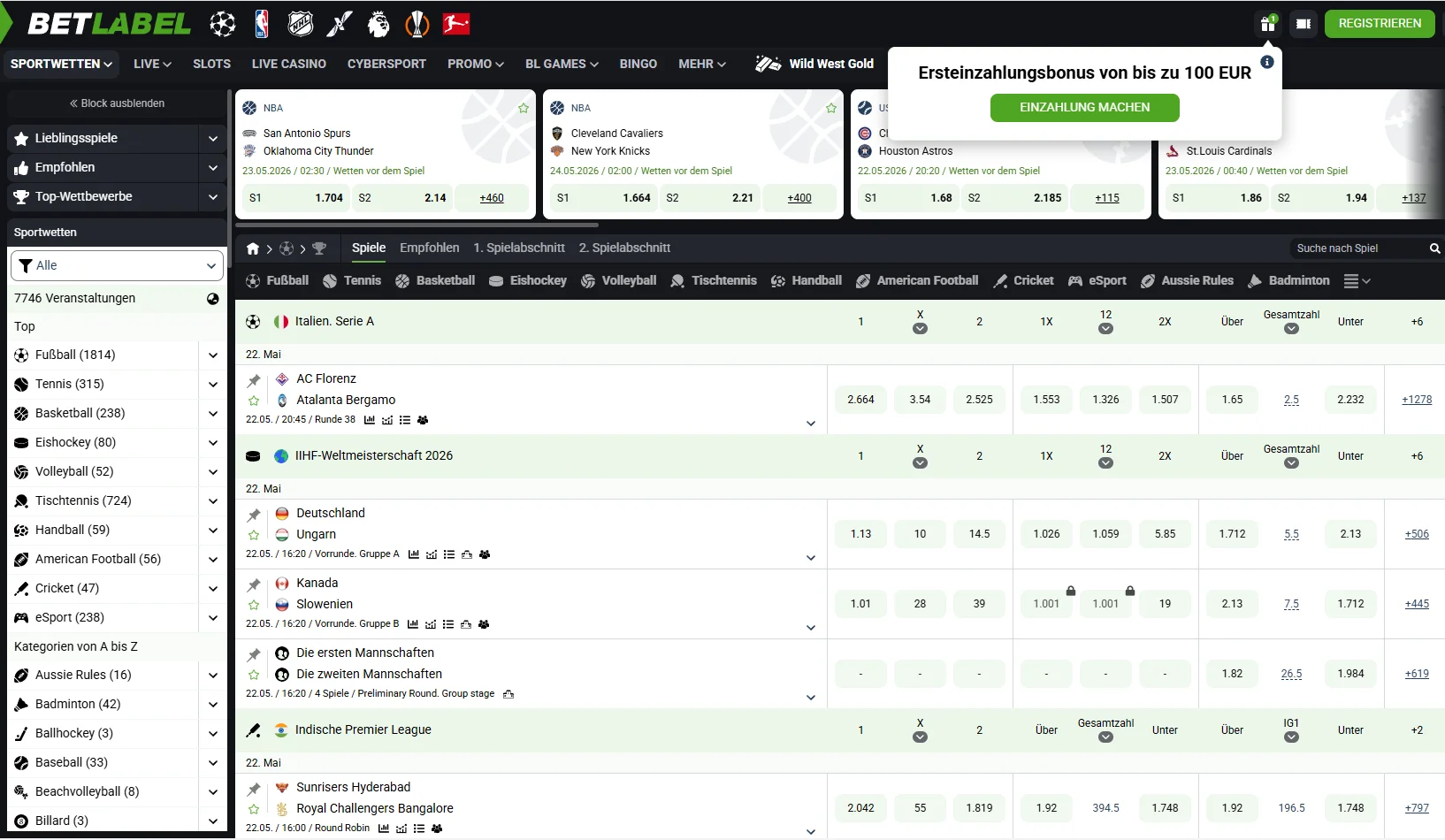This screenshot has width=1445, height=840.
Task: Open the Wild West Gold promo link
Action: tap(814, 64)
